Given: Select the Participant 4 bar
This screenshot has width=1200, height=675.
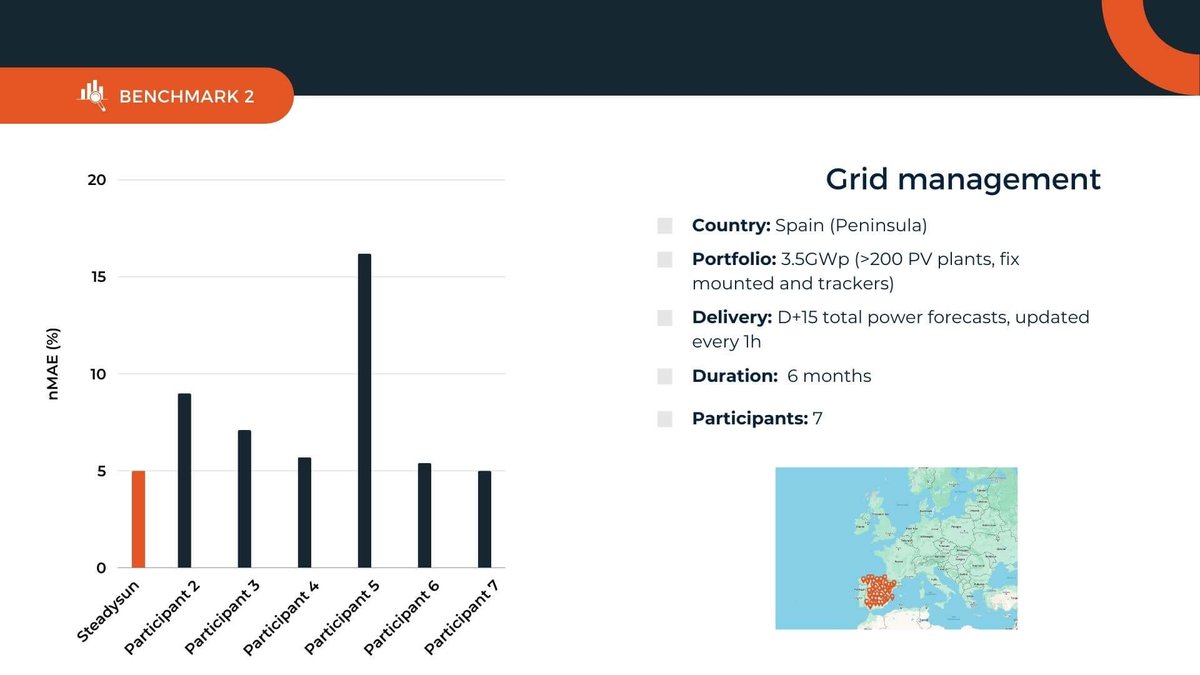Looking at the screenshot, I should point(304,513).
